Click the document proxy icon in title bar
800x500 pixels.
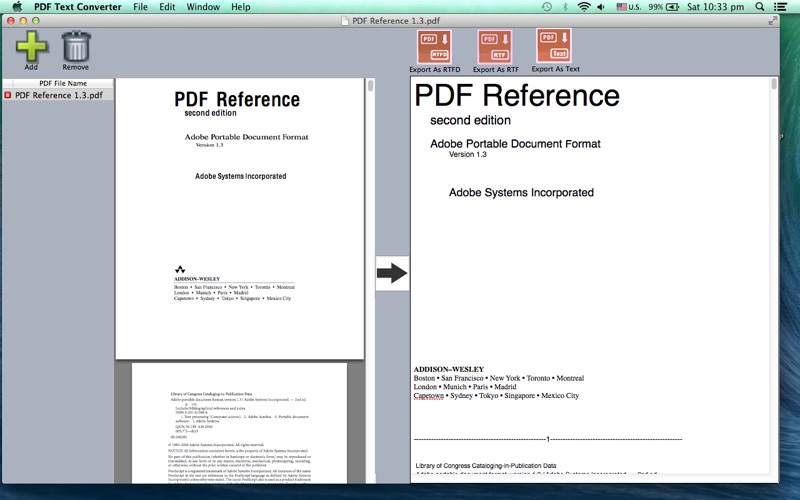pyautogui.click(x=345, y=20)
